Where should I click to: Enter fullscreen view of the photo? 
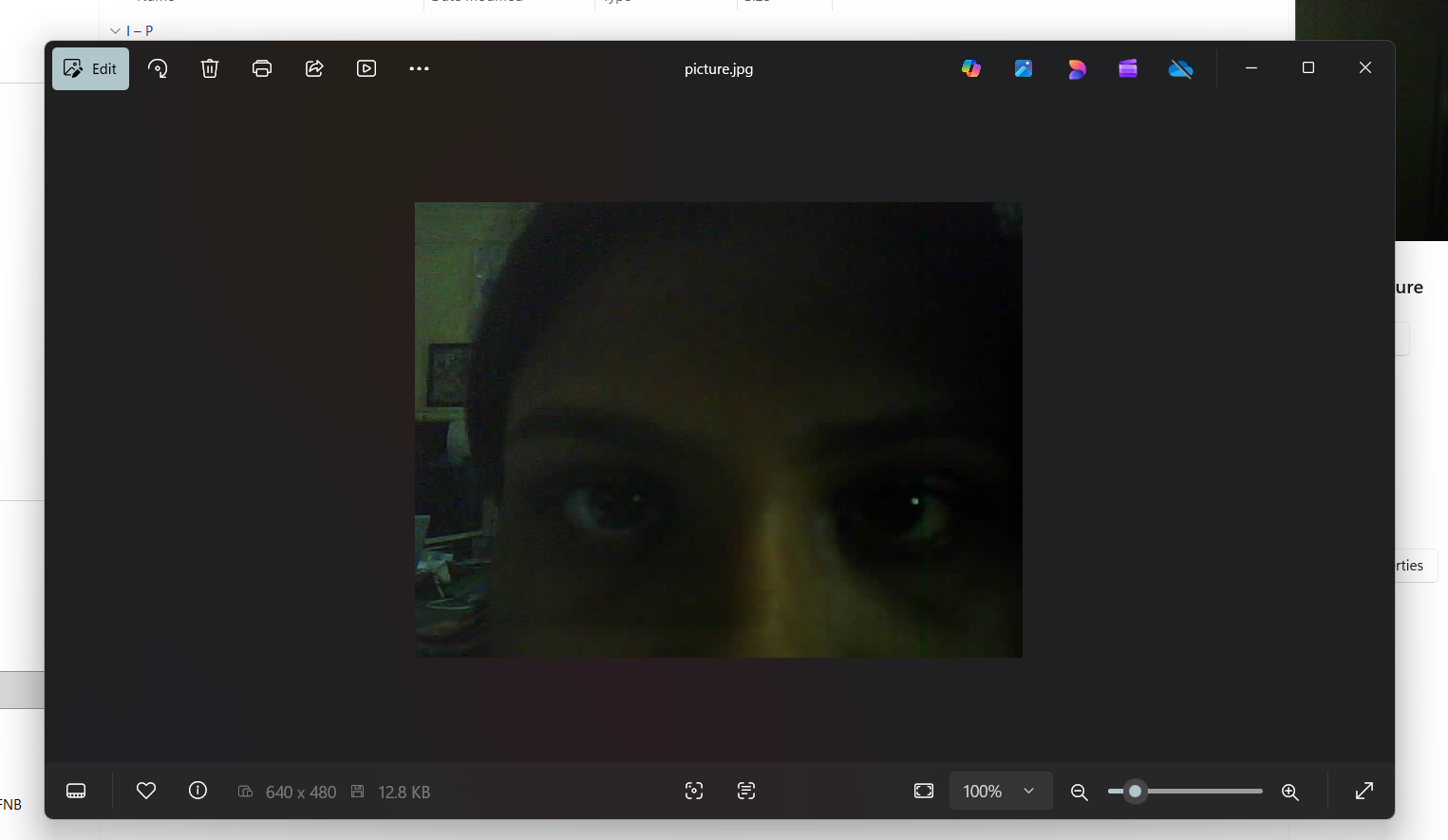(1364, 791)
